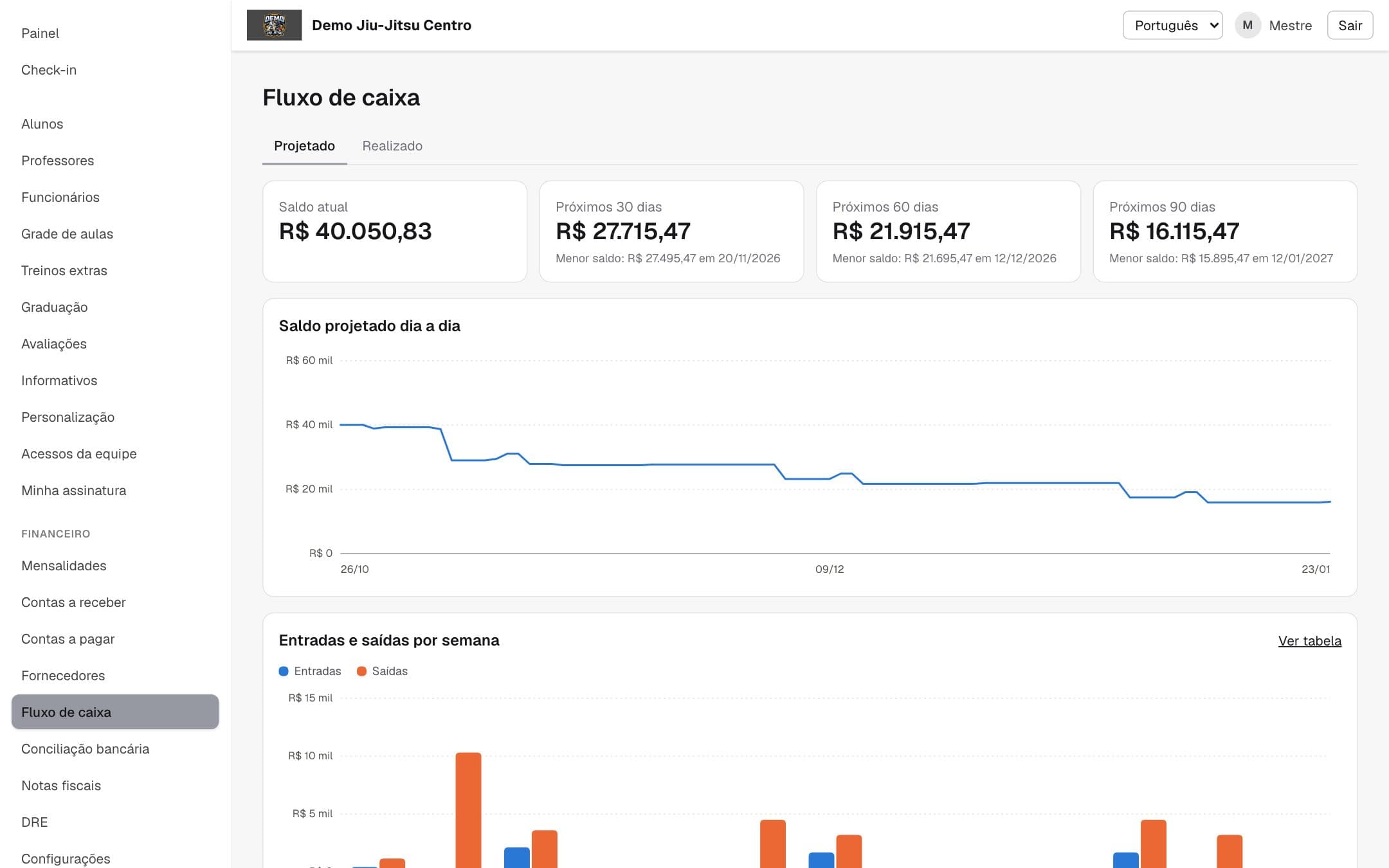
Task: Click the Demo Jiu-Jitsu Centro title
Action: pos(392,25)
